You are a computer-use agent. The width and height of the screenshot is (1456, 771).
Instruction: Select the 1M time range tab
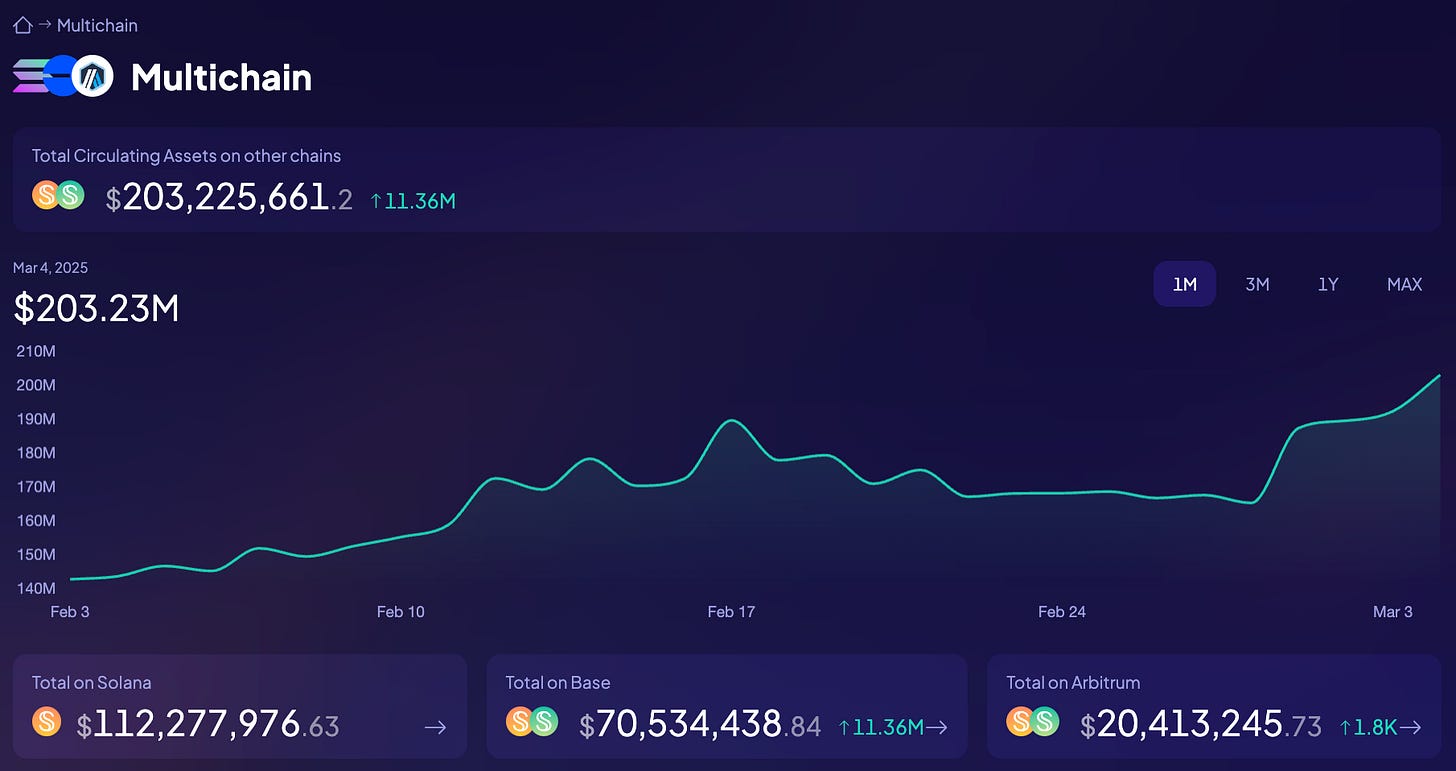[x=1185, y=284]
